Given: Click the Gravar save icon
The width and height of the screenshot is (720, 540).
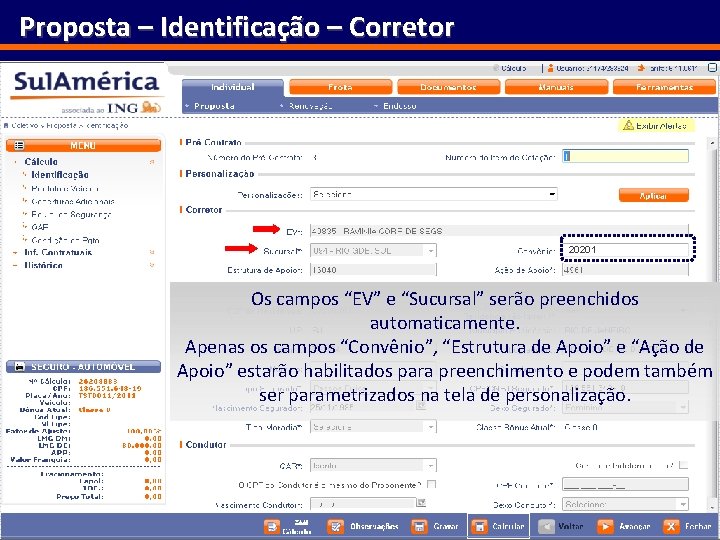Looking at the screenshot, I should [x=419, y=526].
